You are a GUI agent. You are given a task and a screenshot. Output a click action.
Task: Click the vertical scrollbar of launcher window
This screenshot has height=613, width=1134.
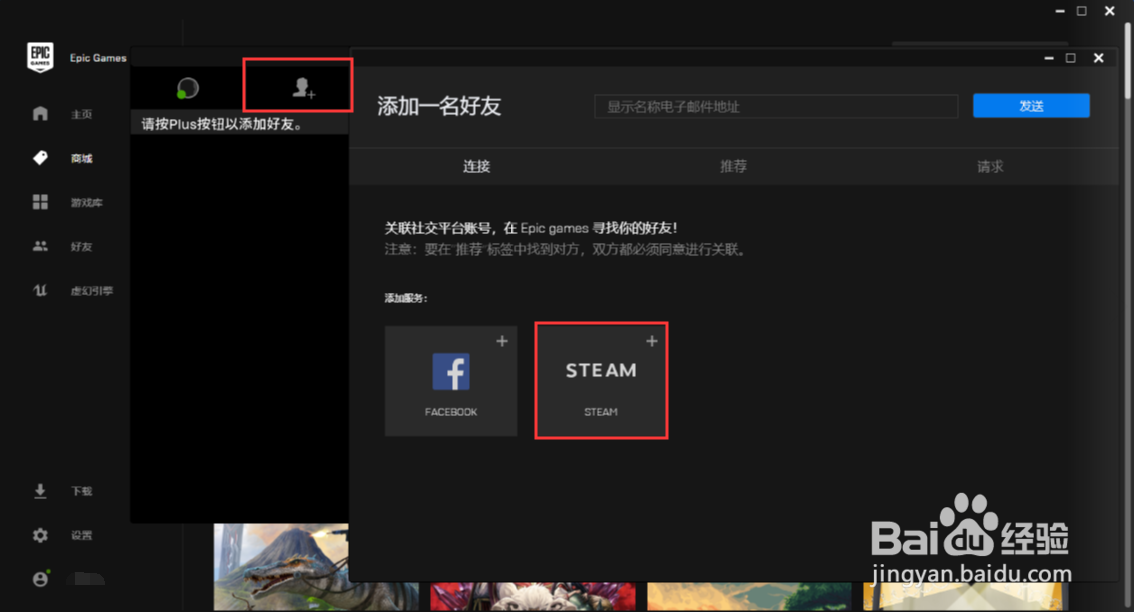1127,61
